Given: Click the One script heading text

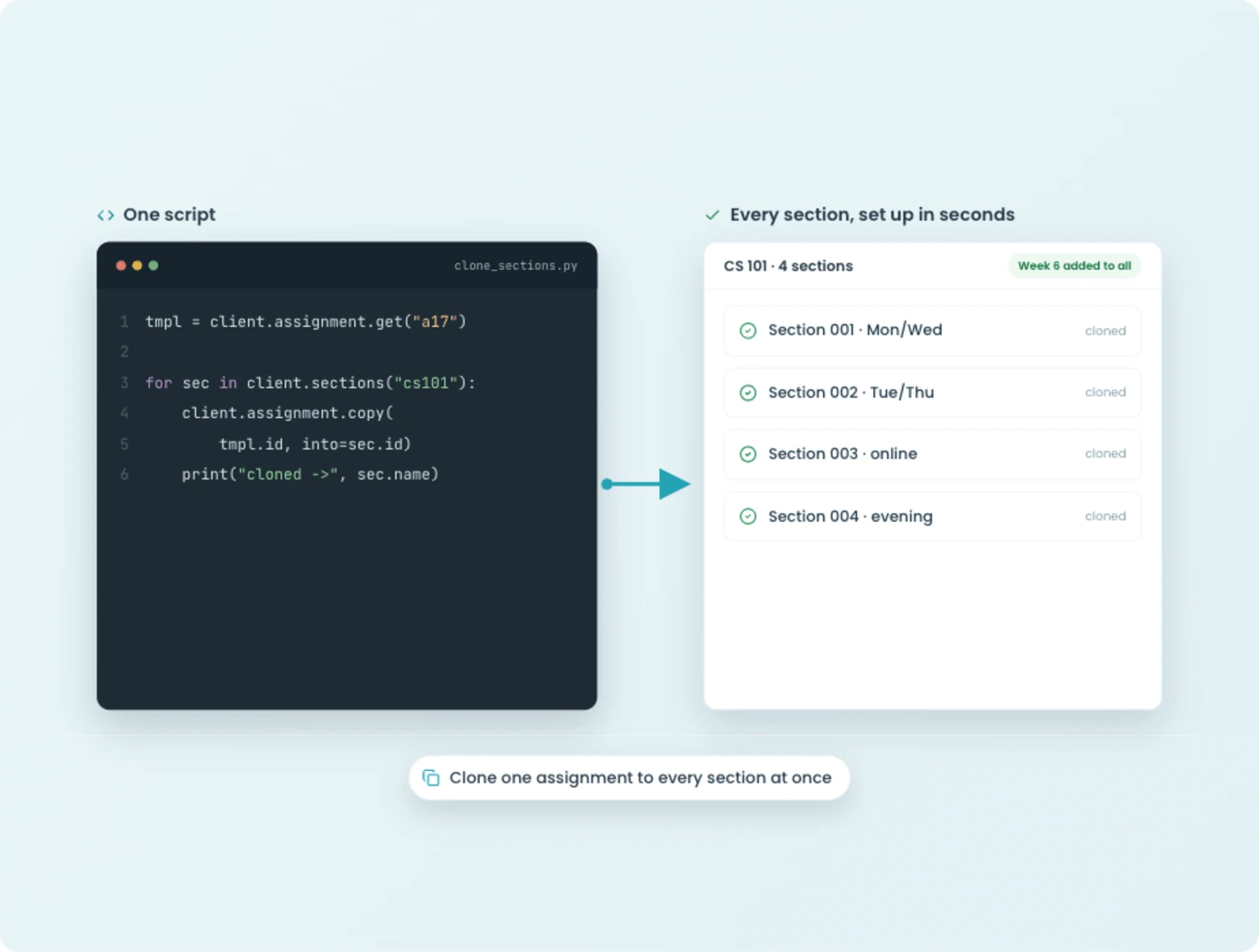Looking at the screenshot, I should (169, 215).
